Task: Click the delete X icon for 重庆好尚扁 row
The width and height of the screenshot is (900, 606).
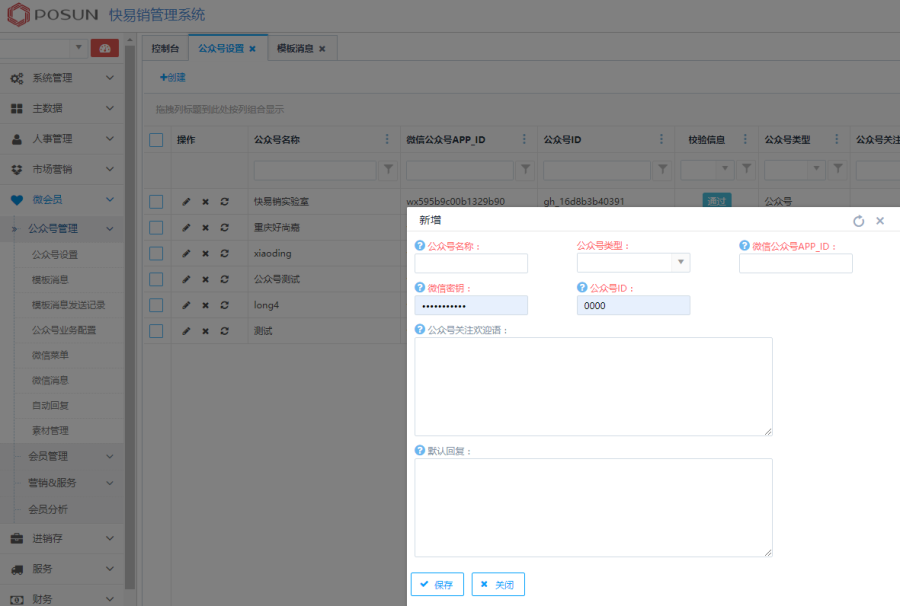Action: (205, 227)
